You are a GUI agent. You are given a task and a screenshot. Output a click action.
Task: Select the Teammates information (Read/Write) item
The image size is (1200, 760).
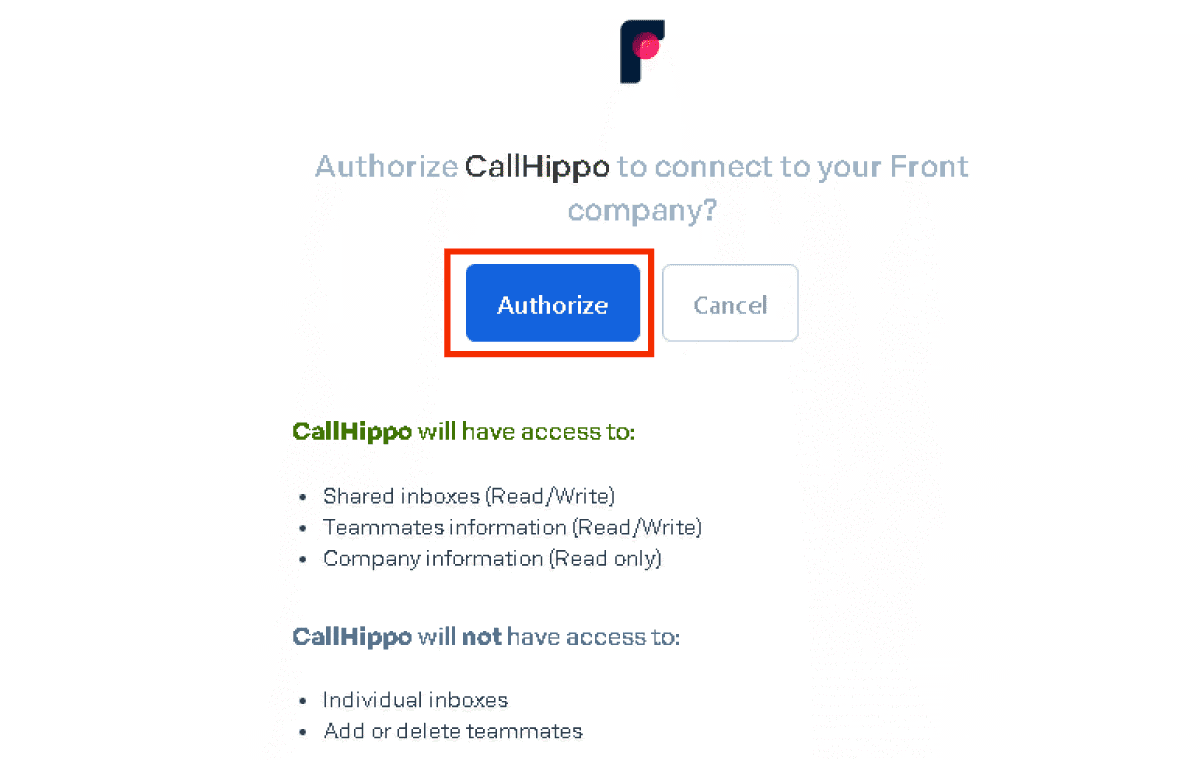(513, 527)
